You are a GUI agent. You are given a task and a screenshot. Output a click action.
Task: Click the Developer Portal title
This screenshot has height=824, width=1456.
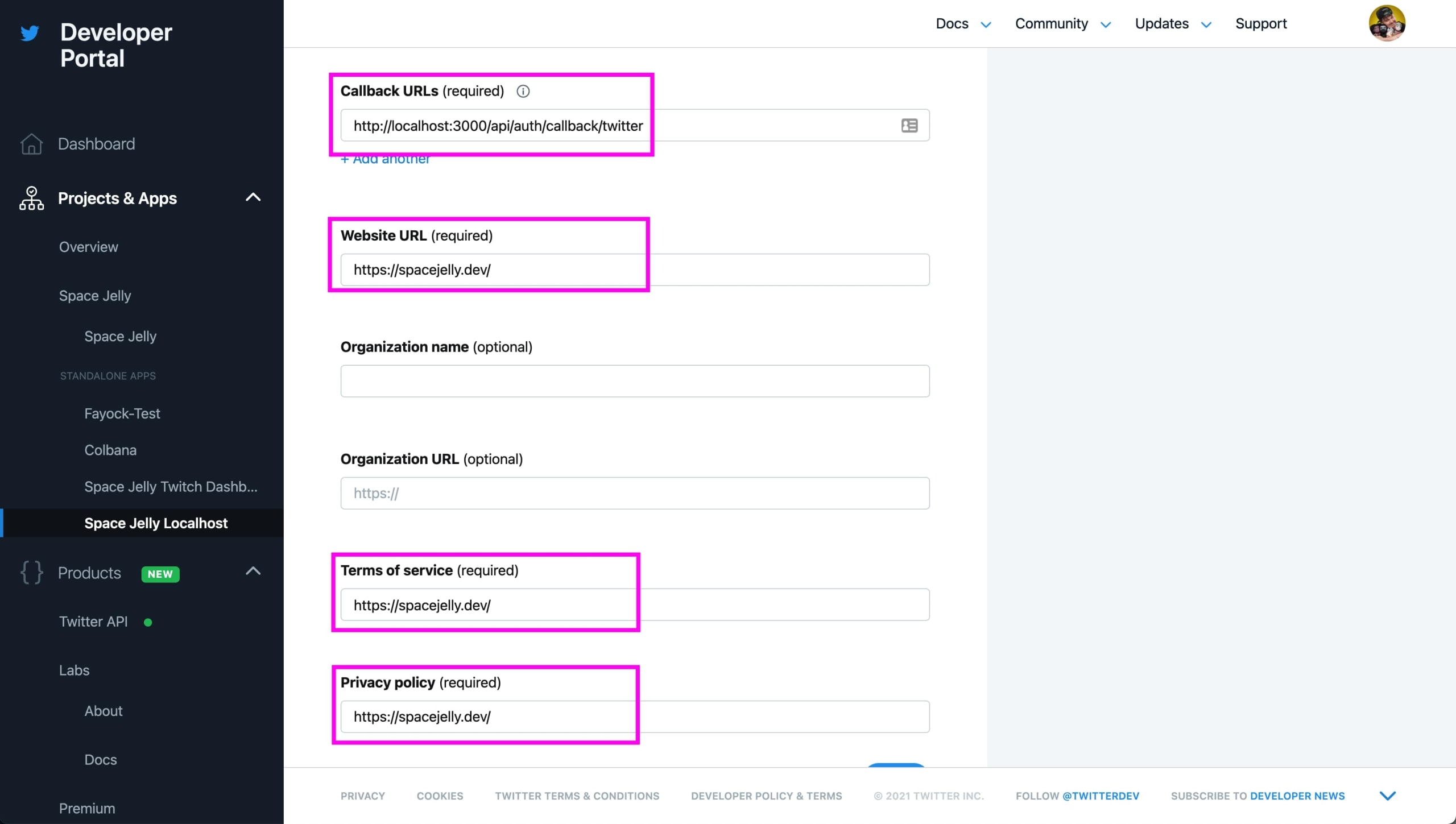point(116,45)
